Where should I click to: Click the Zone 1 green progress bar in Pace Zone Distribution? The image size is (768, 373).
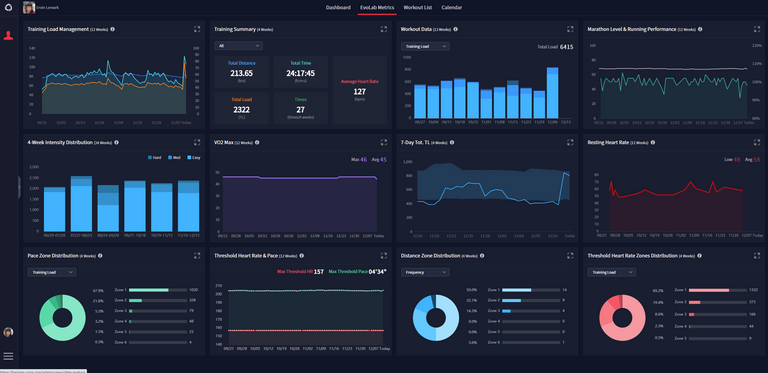158,290
